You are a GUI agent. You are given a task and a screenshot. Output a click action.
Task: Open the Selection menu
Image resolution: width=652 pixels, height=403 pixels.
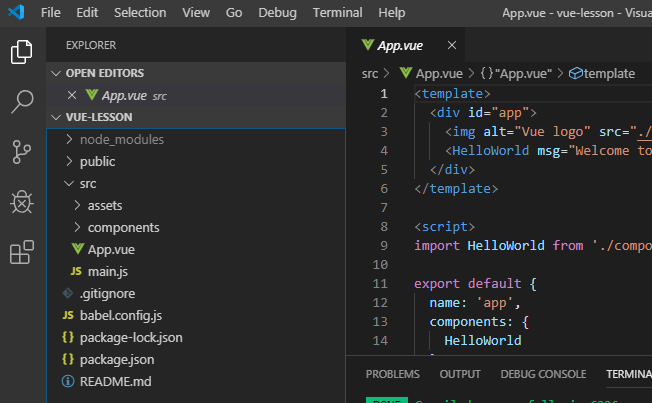(x=140, y=13)
